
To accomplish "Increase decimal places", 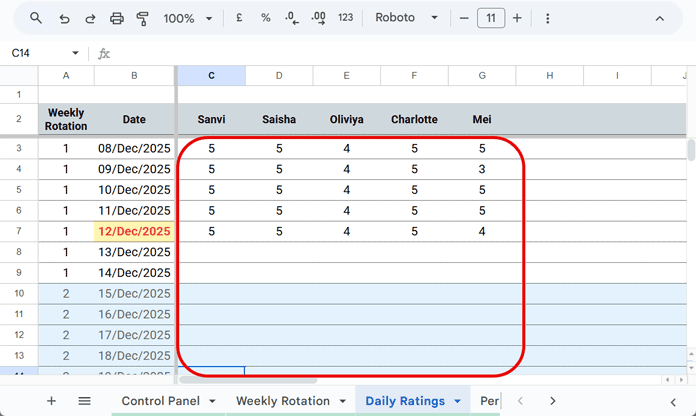I will [318, 18].
